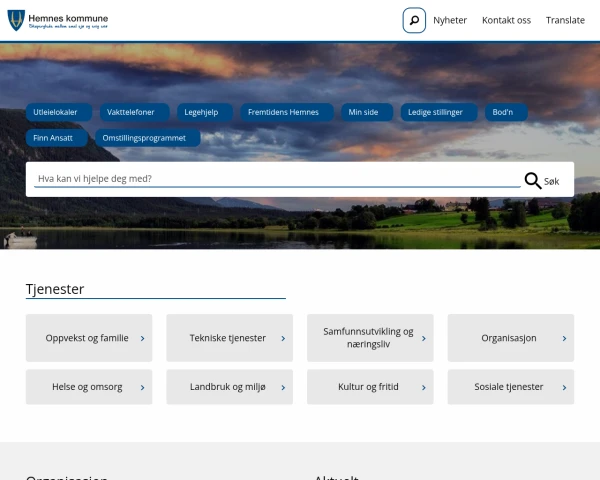Open Kontakt oss in the top menu

506,20
